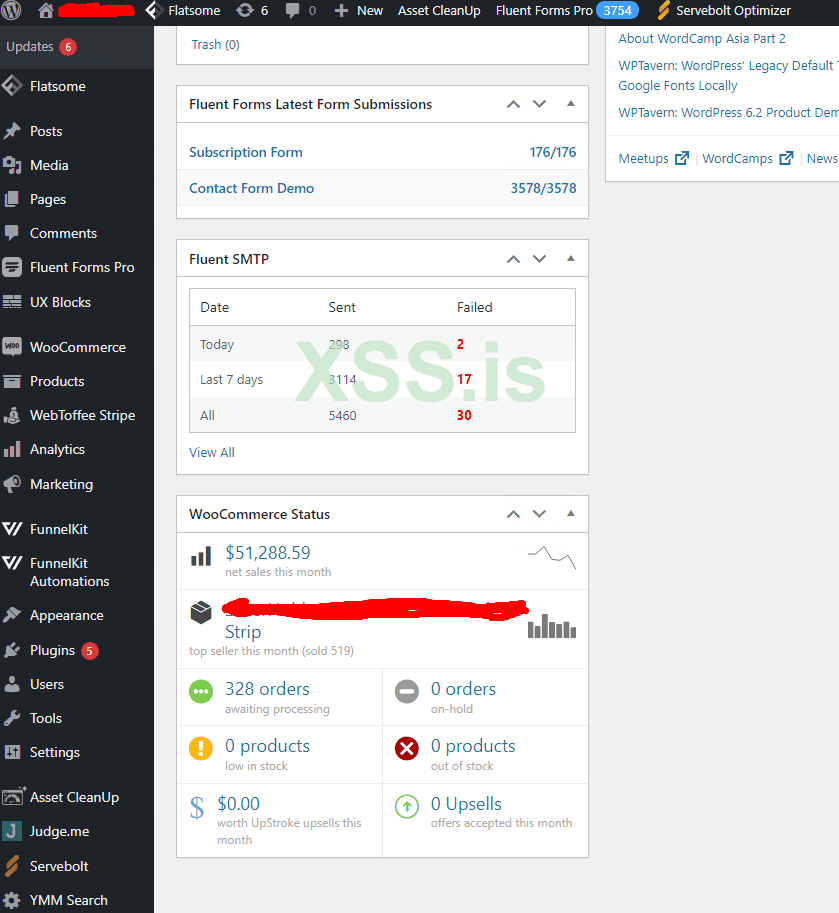Click the Tools wrench icon
This screenshot has width=839, height=913.
point(12,718)
